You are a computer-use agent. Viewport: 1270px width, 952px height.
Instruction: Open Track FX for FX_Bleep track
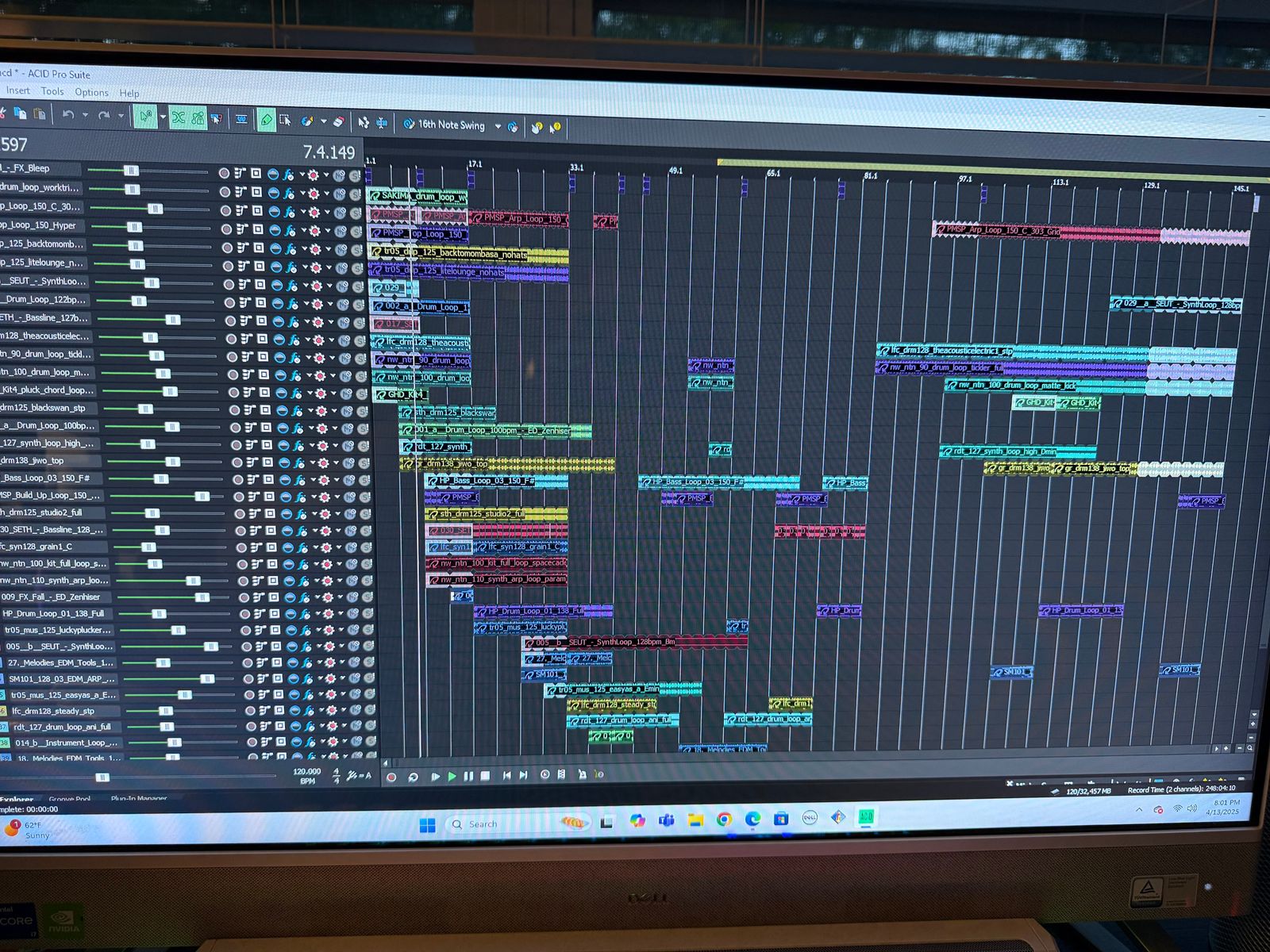pos(288,173)
